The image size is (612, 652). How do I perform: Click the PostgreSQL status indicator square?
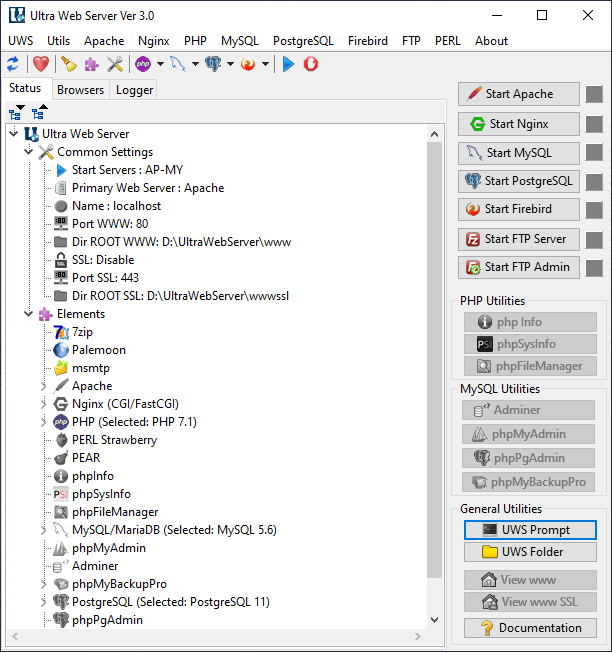[x=594, y=182]
